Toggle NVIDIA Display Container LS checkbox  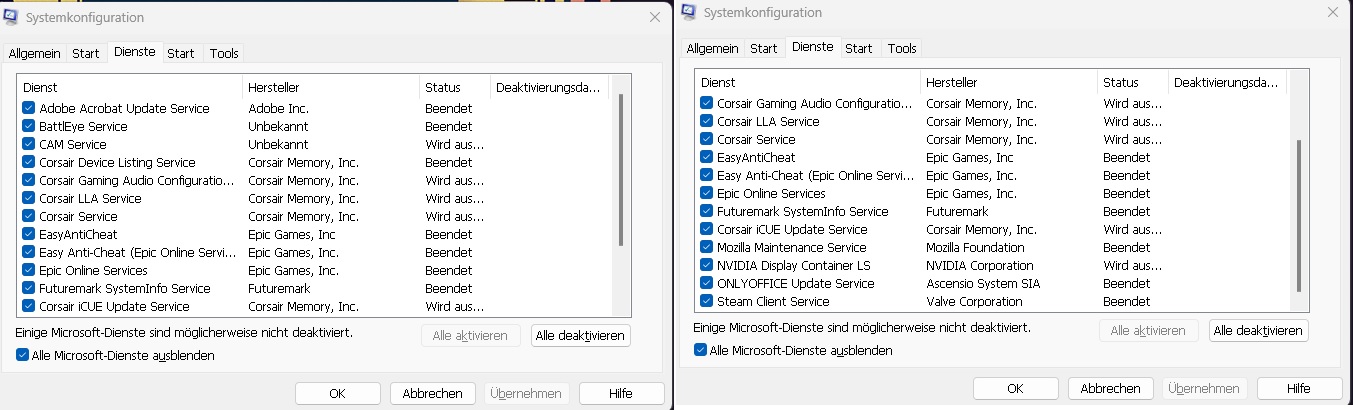(x=707, y=265)
